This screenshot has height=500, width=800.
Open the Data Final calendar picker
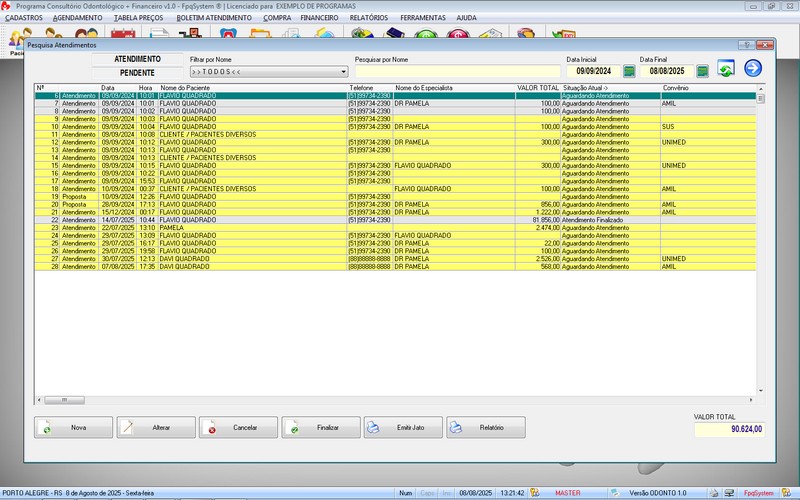coord(702,71)
